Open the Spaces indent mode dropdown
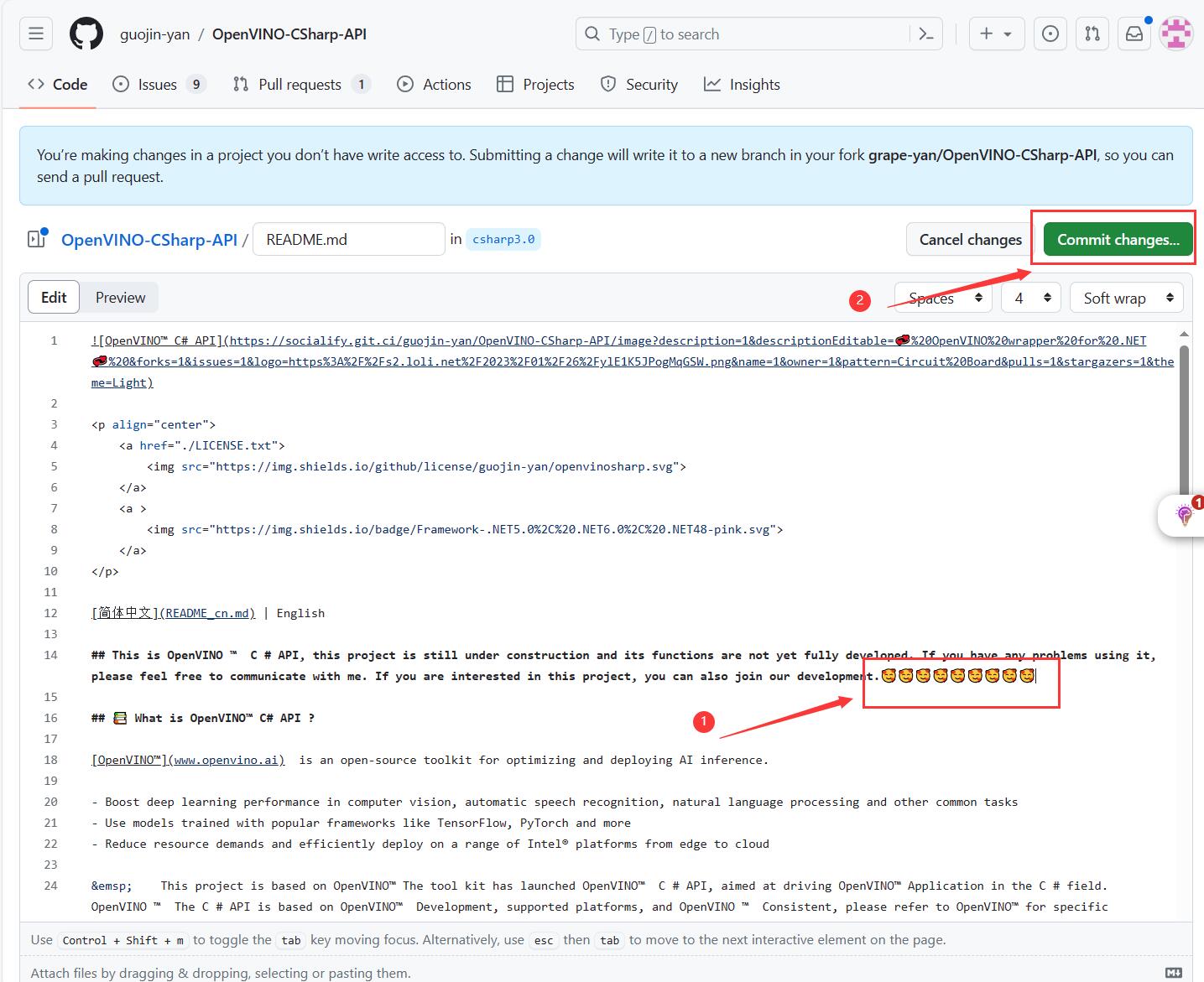 point(944,298)
